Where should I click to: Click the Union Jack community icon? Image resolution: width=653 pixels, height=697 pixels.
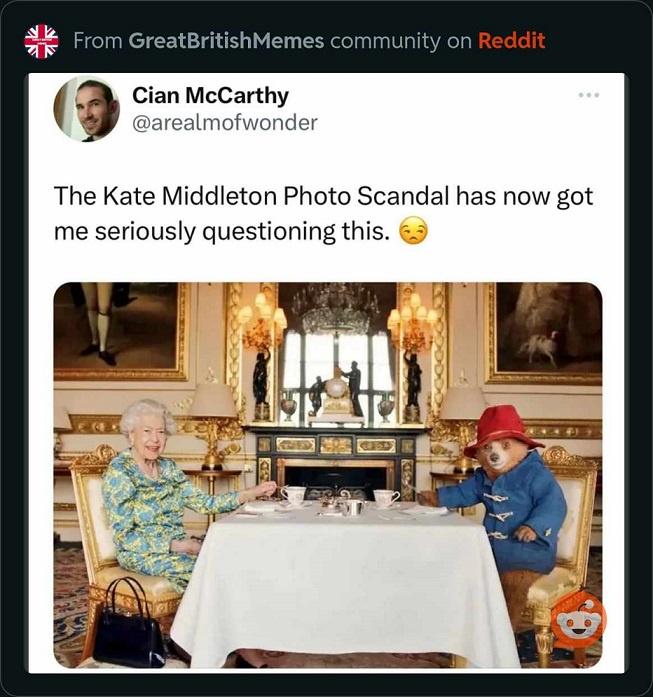pos(41,41)
